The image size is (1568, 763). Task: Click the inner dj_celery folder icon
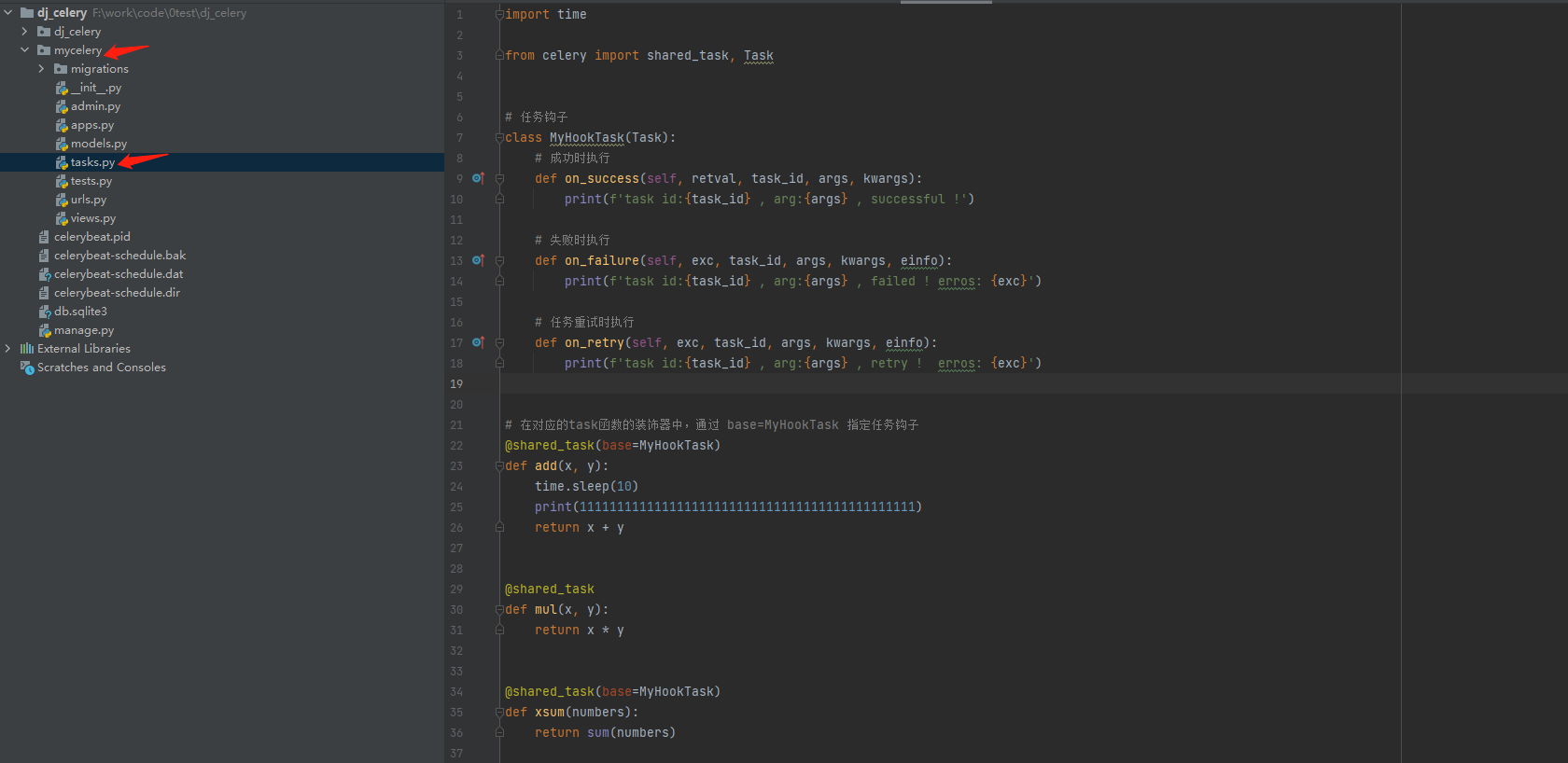44,32
